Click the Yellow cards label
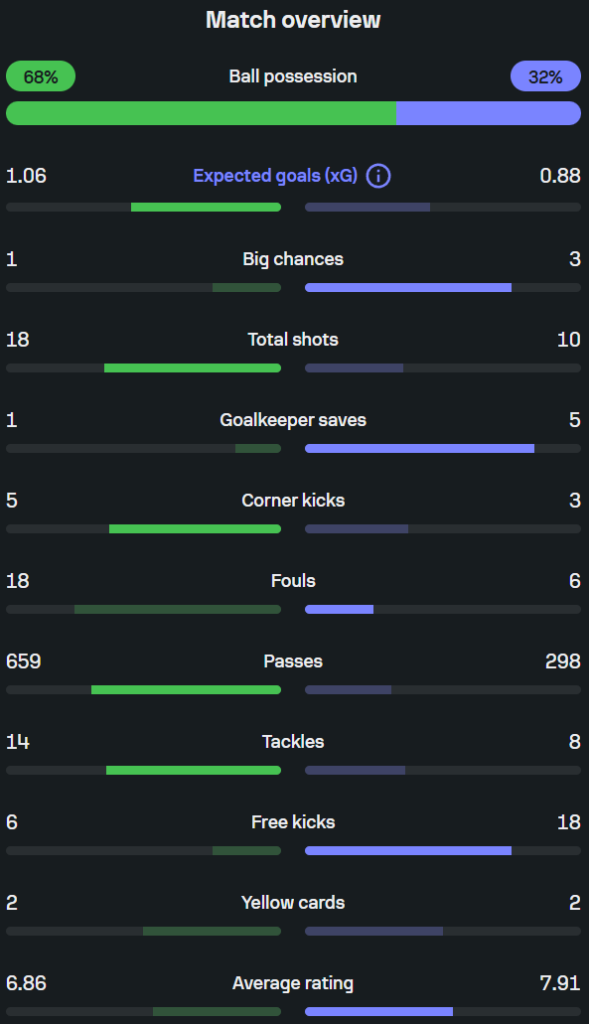The width and height of the screenshot is (589, 1024). [x=293, y=903]
